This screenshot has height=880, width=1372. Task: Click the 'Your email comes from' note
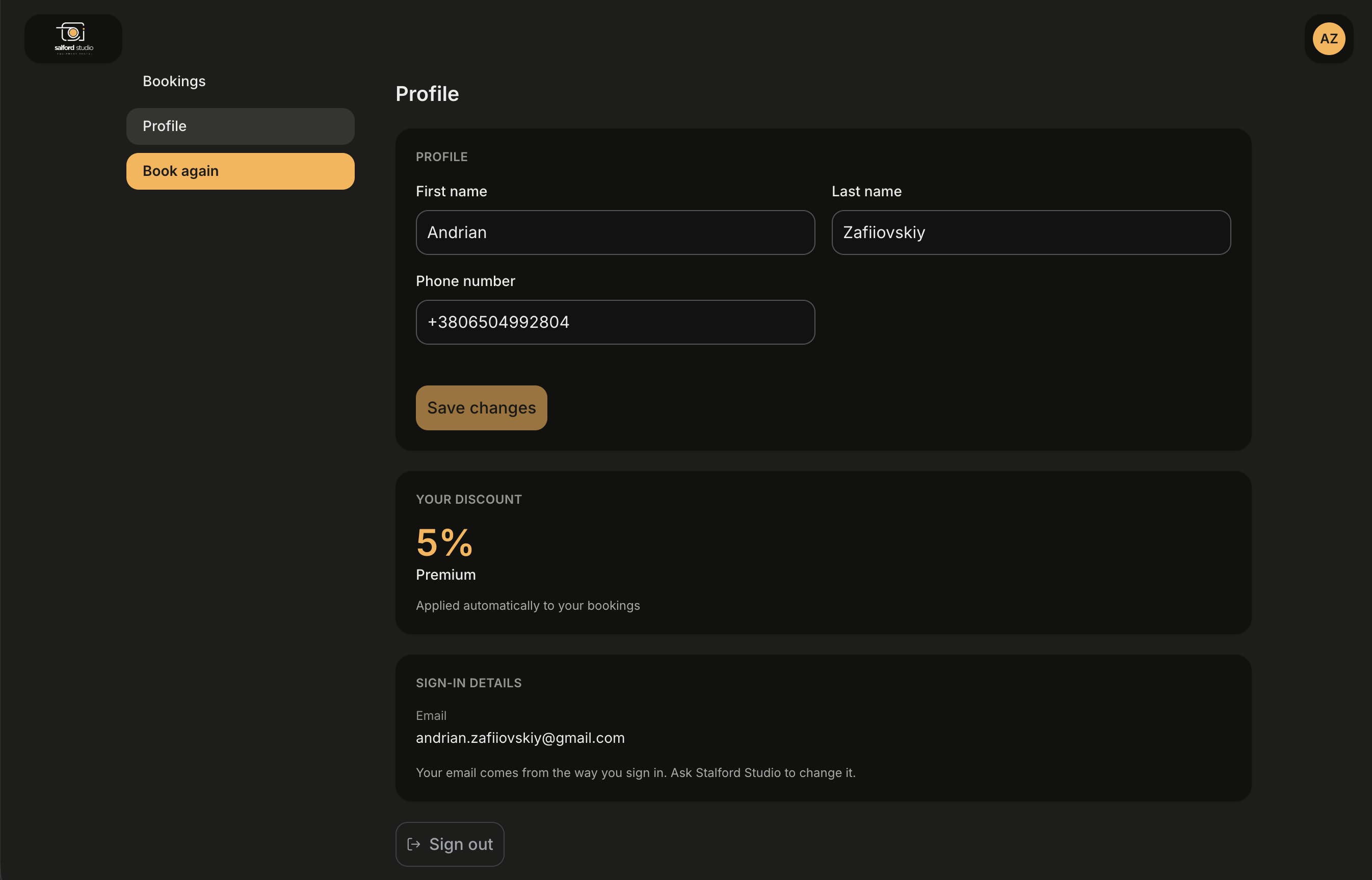[x=636, y=772]
